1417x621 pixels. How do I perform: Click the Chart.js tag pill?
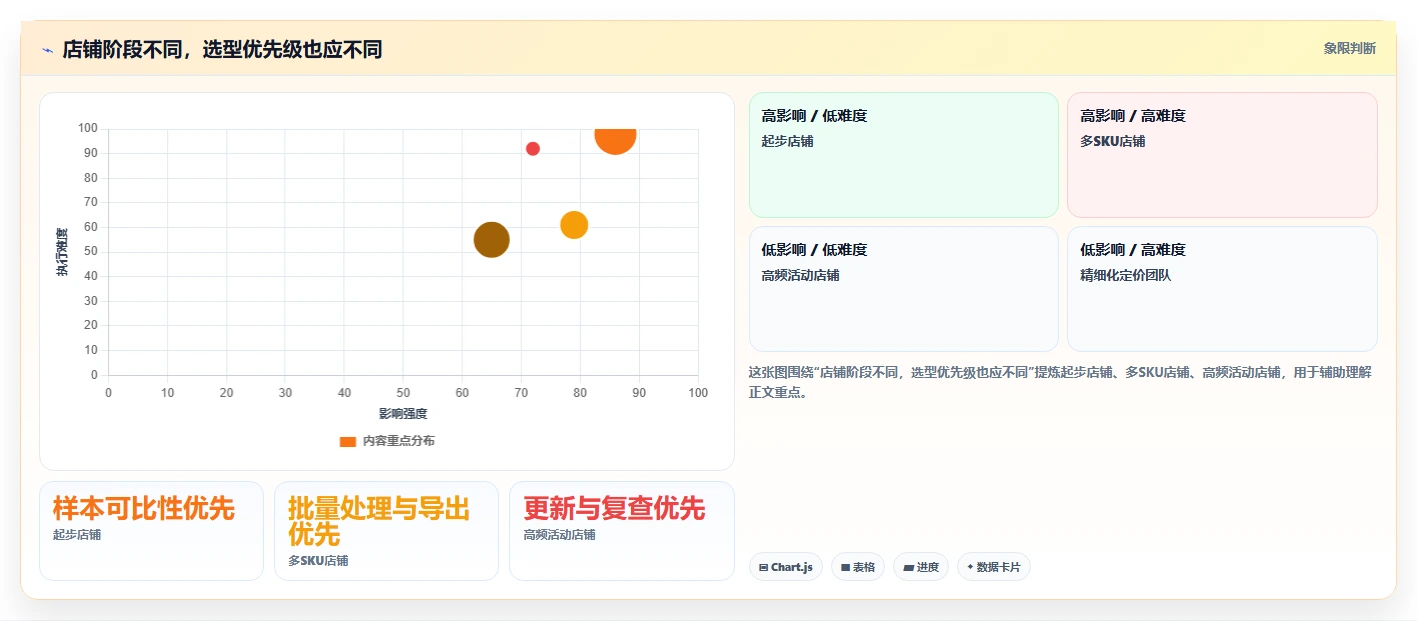(786, 567)
